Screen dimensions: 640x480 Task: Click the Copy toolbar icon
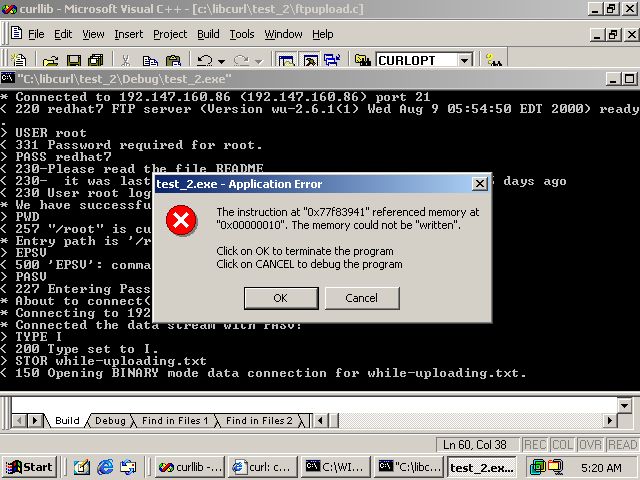[x=150, y=60]
